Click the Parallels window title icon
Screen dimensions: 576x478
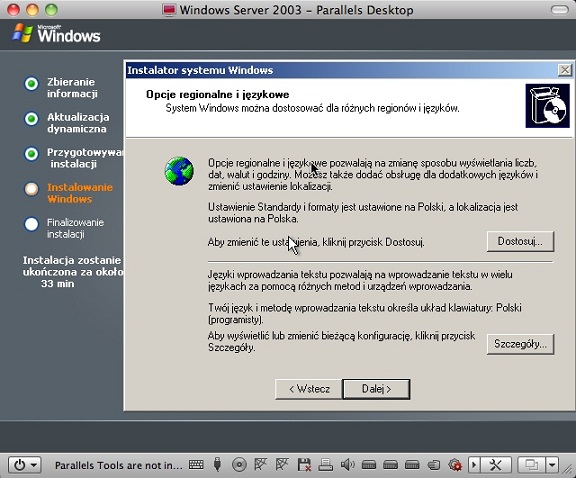point(169,10)
